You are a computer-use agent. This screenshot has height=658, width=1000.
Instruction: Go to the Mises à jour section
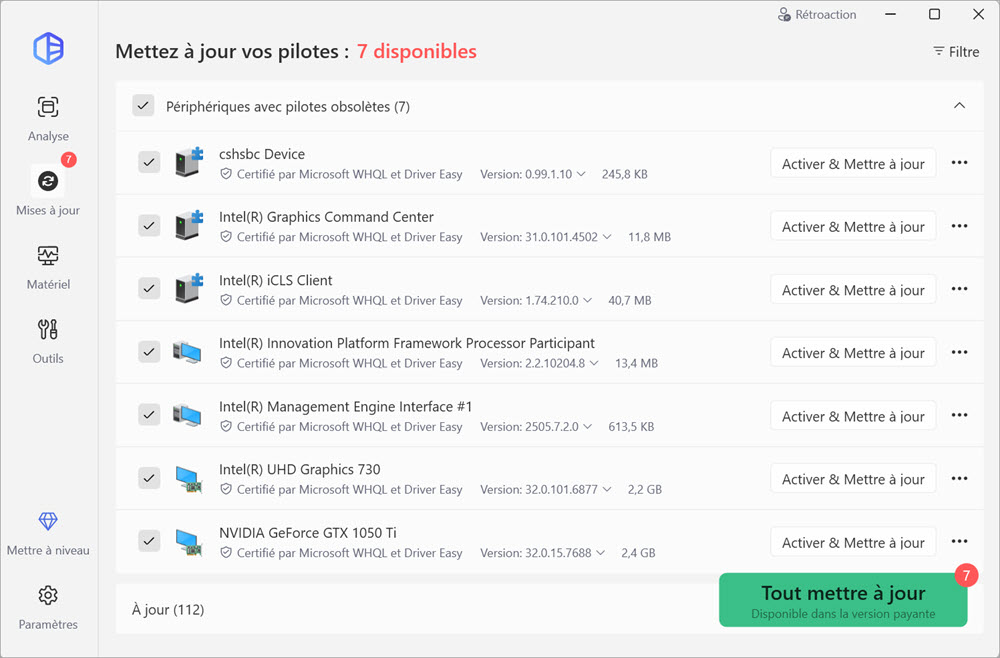tap(48, 192)
